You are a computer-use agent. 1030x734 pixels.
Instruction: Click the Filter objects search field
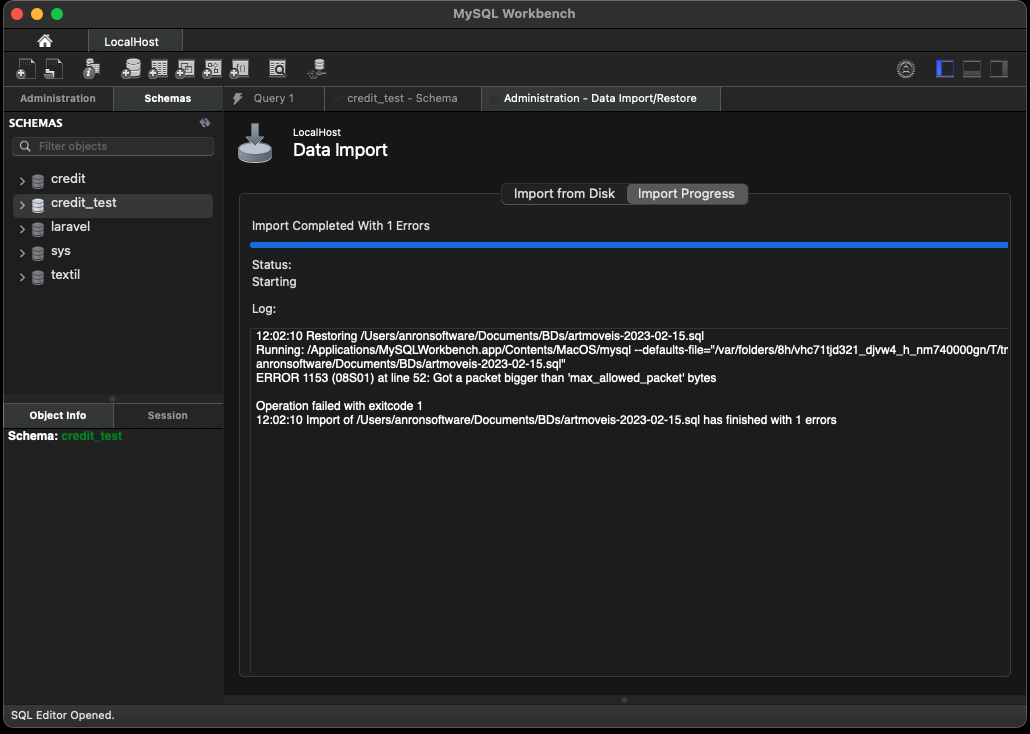pos(120,146)
